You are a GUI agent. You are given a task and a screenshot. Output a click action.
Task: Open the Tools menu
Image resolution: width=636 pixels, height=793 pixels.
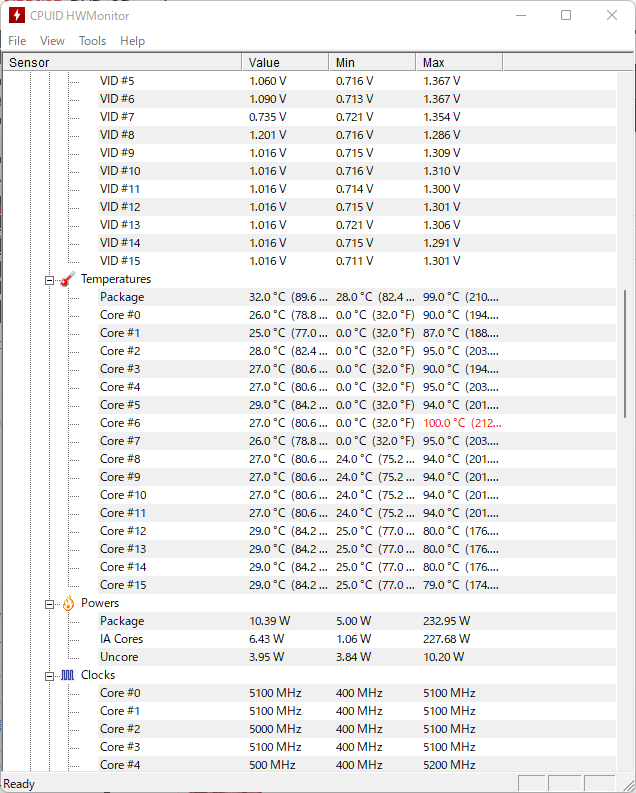pos(93,41)
